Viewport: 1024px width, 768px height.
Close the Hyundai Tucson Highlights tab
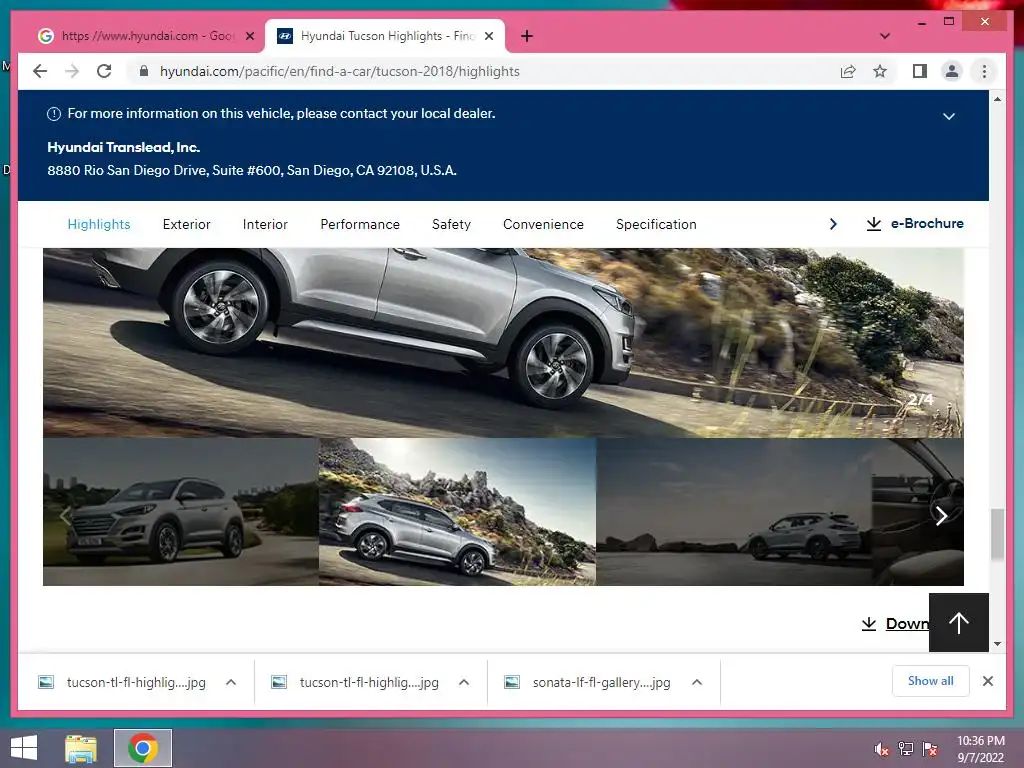click(488, 36)
